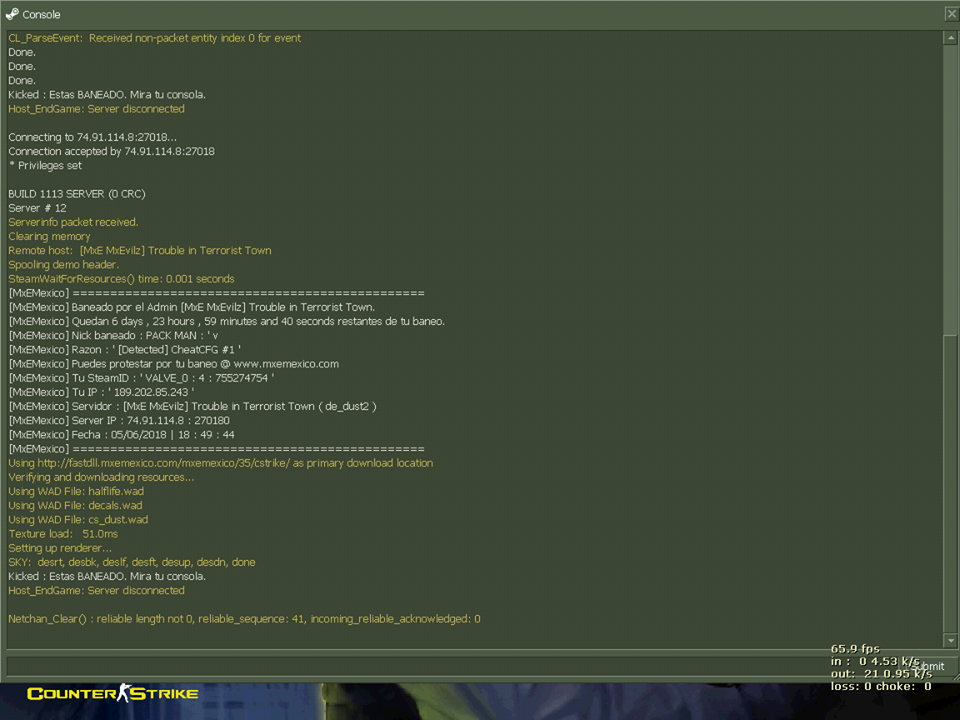Select the "Tu SteamID" line
Screen dimensions: 960x720
point(141,378)
